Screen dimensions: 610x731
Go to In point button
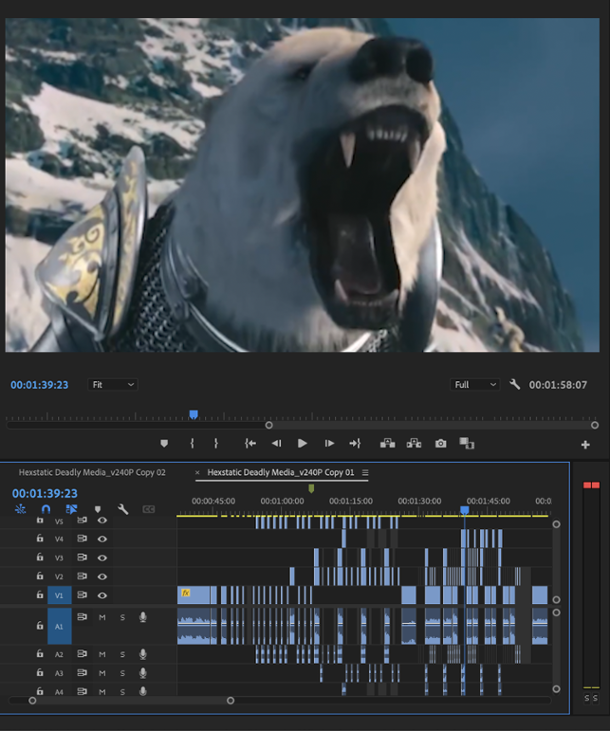(x=250, y=443)
